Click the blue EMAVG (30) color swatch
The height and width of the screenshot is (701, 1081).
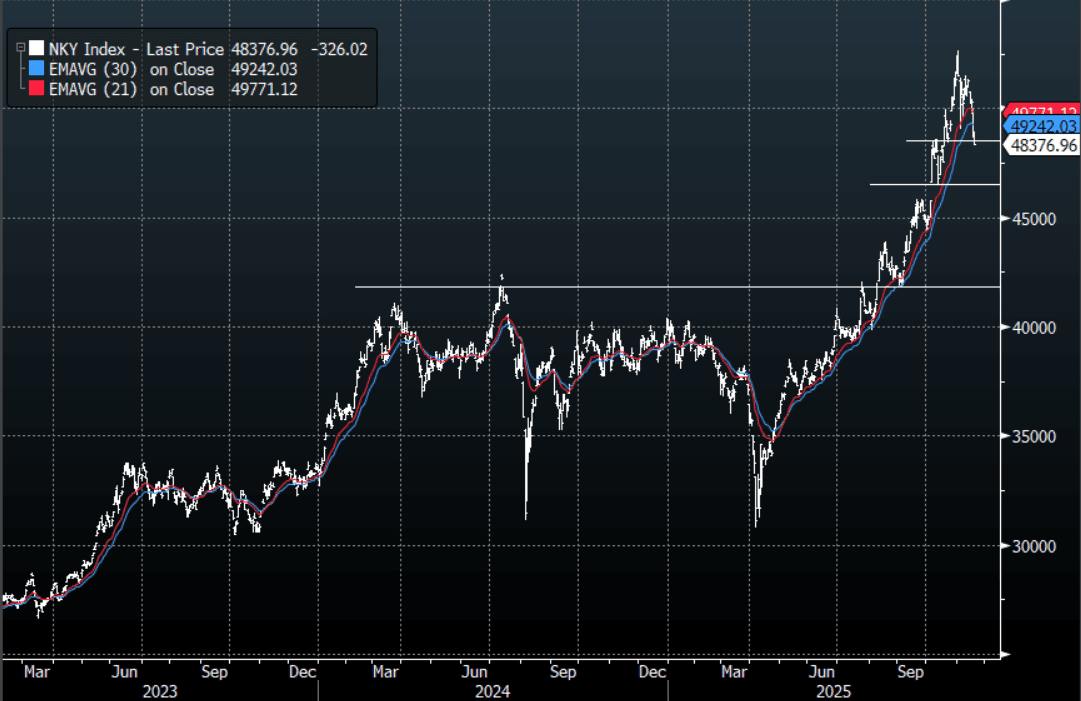(37, 69)
